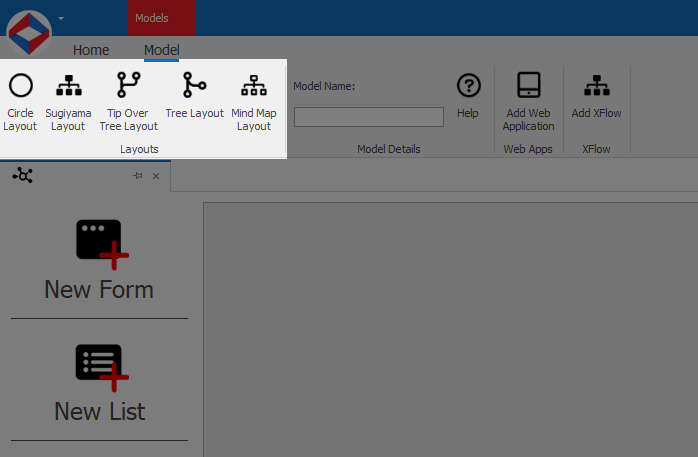Image resolution: width=698 pixels, height=457 pixels.
Task: Click the Layouts group label
Action: [x=139, y=149]
